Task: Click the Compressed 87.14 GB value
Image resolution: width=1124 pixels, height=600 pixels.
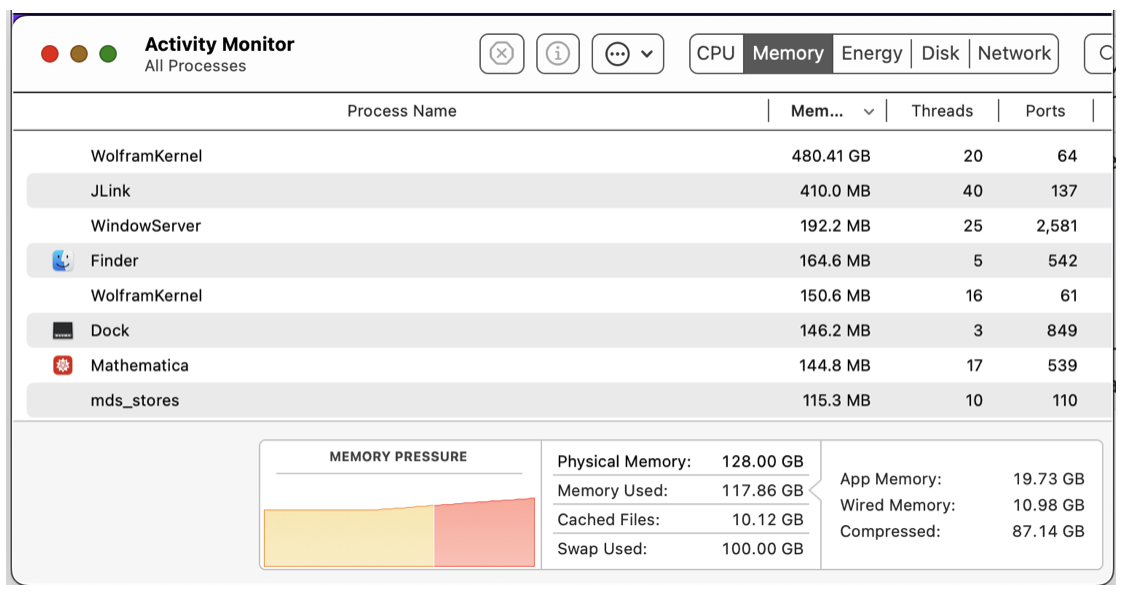Action: pos(1048,532)
